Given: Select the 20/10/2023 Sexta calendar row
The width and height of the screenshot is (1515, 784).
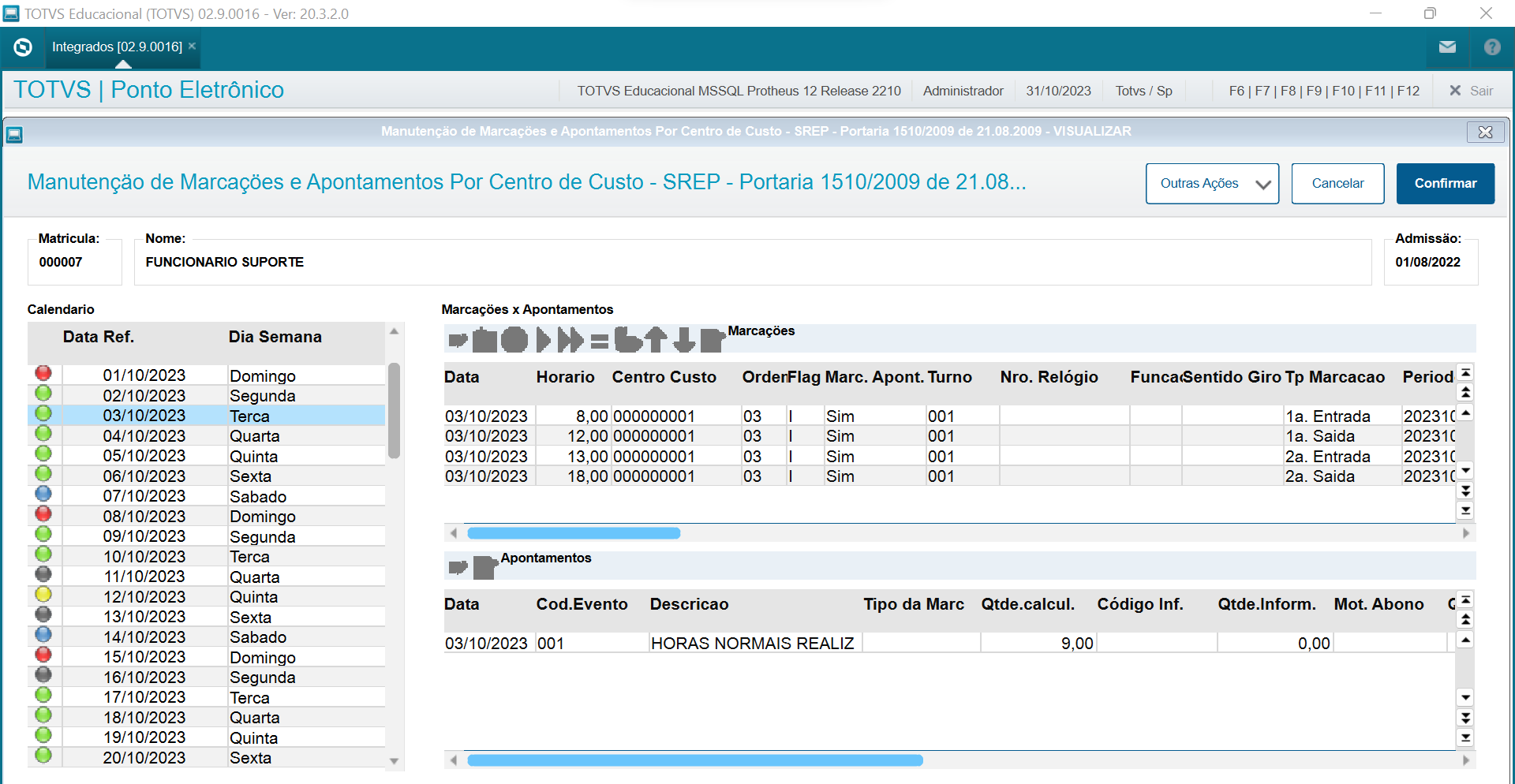Looking at the screenshot, I should [x=207, y=758].
